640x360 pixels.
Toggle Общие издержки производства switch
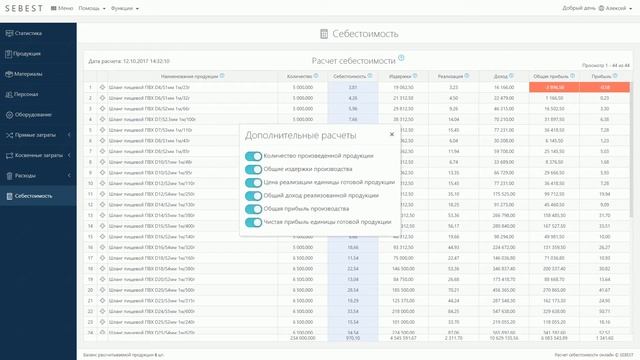253,169
